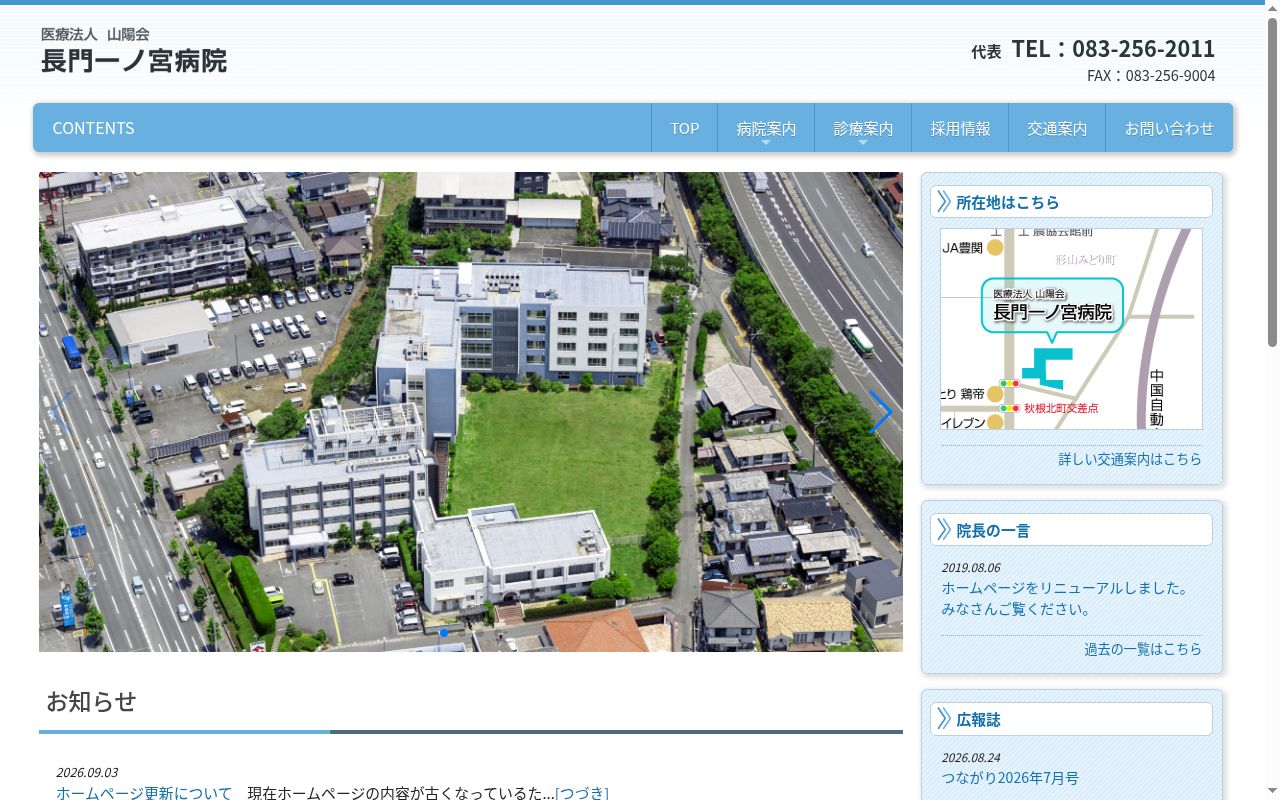
Task: Follow the 過去の一覧はこちら link
Action: click(1143, 649)
